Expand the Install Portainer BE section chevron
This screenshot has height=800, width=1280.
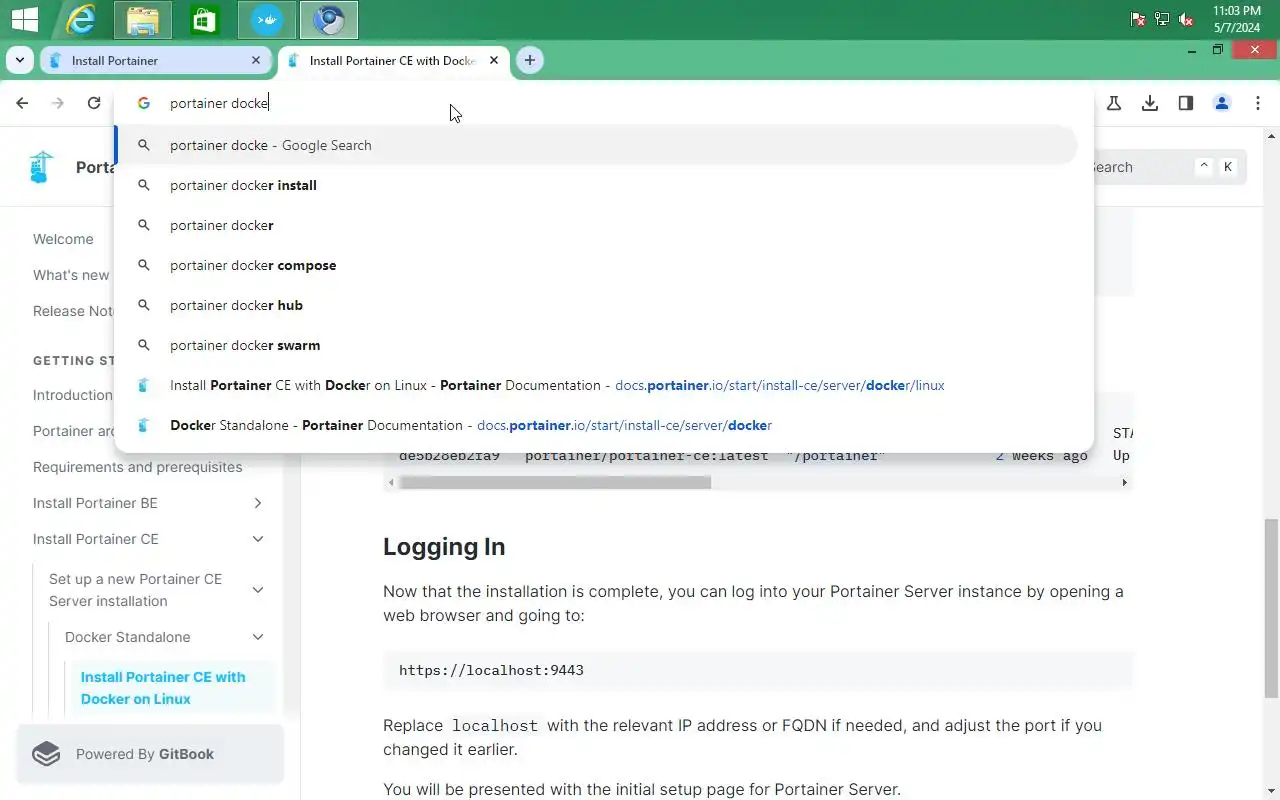(x=258, y=503)
